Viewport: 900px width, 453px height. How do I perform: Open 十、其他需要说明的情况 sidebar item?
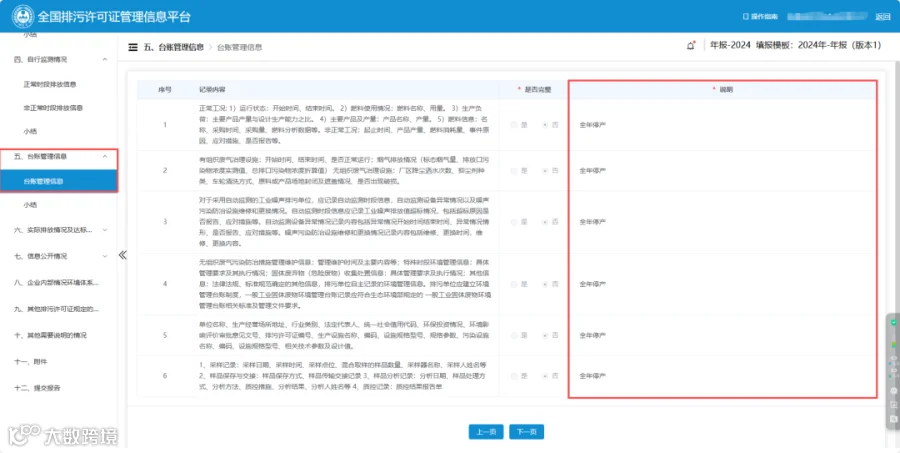click(51, 335)
